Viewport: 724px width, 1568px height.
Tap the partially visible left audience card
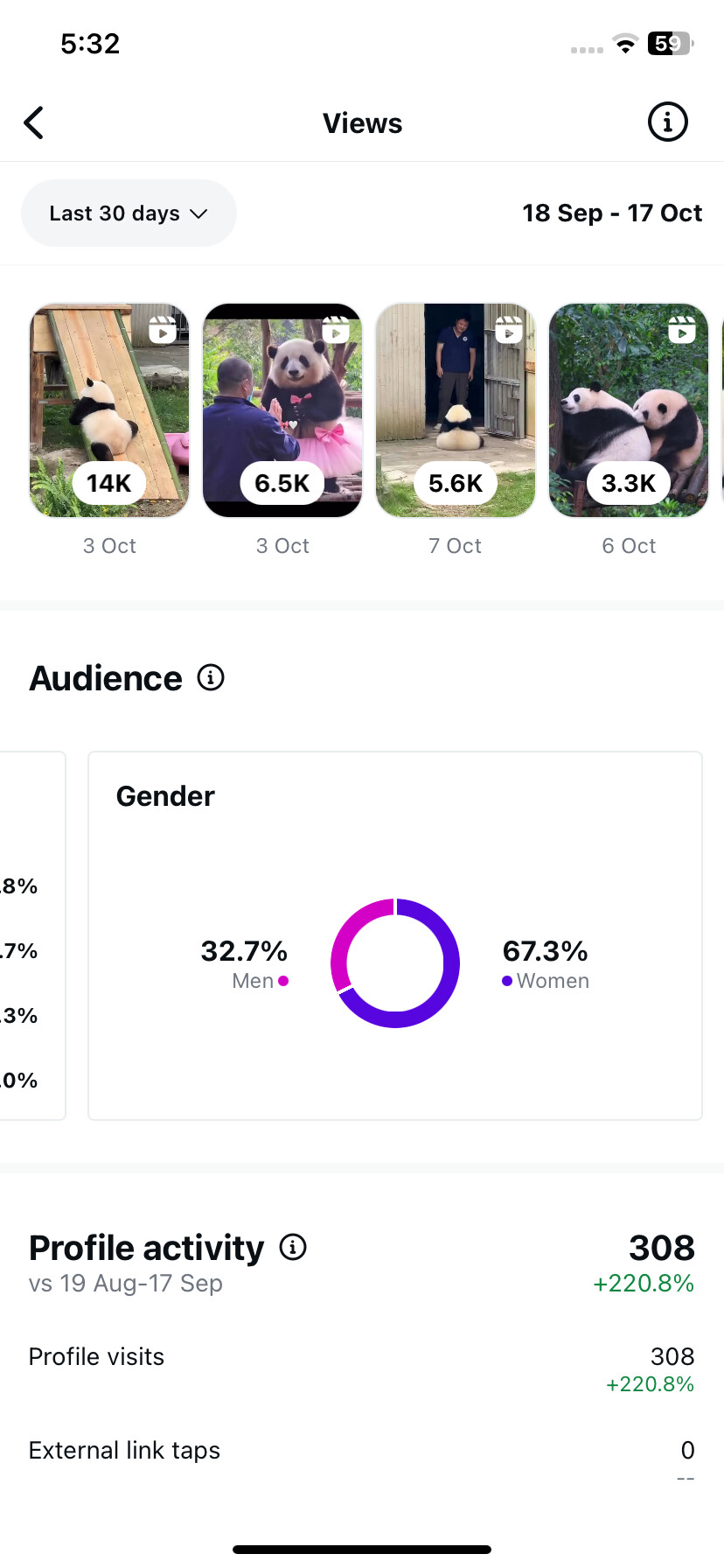click(31, 935)
